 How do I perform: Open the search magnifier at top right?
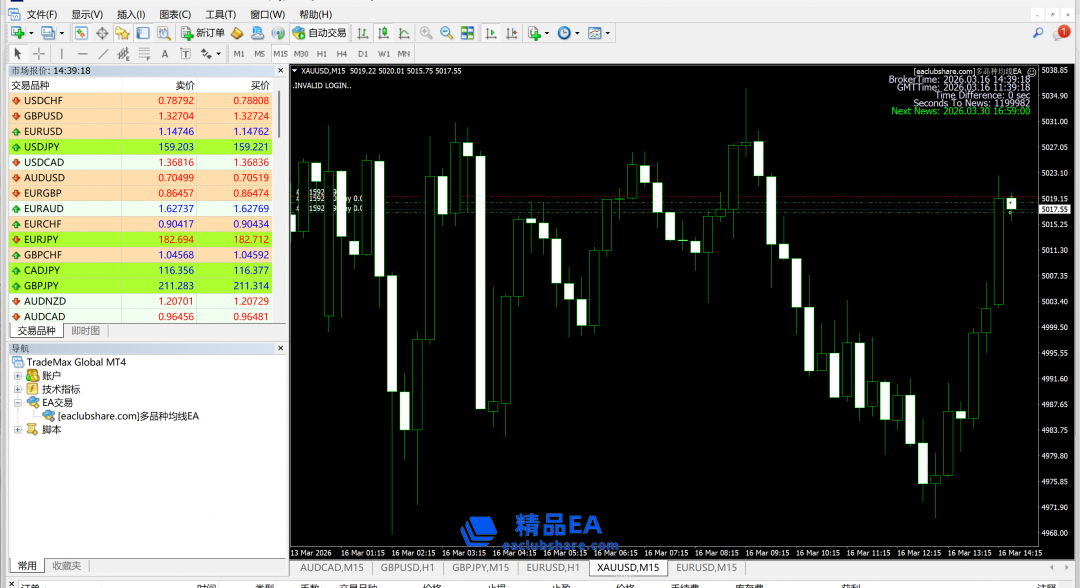pos(1038,33)
